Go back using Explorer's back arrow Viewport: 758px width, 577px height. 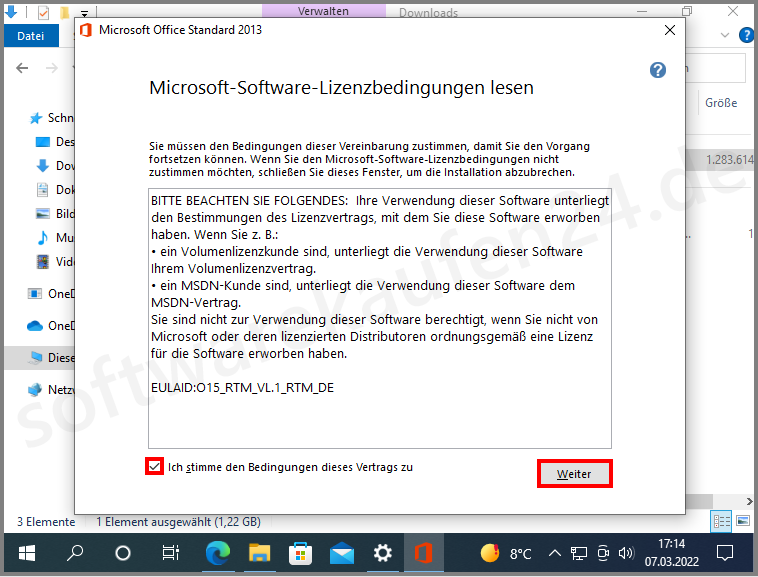pos(22,68)
